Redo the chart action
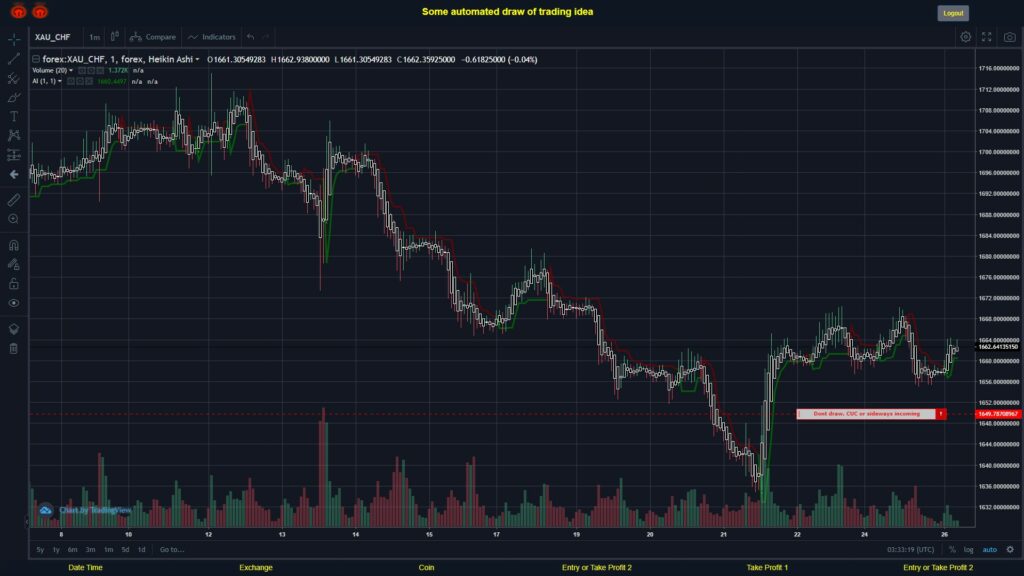Screen dimensions: 1024x576 point(266,37)
